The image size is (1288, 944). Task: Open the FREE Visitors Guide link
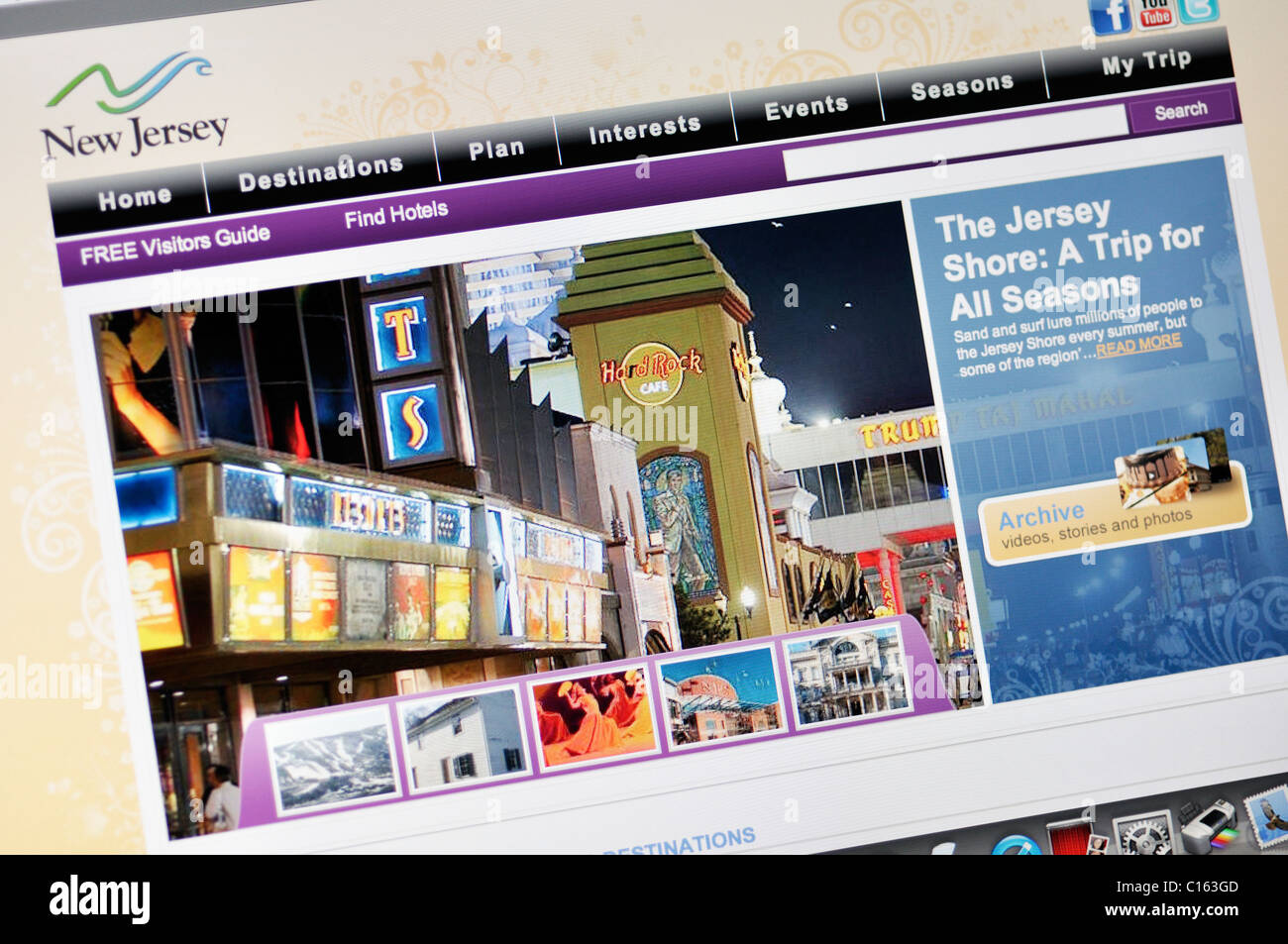pos(174,244)
